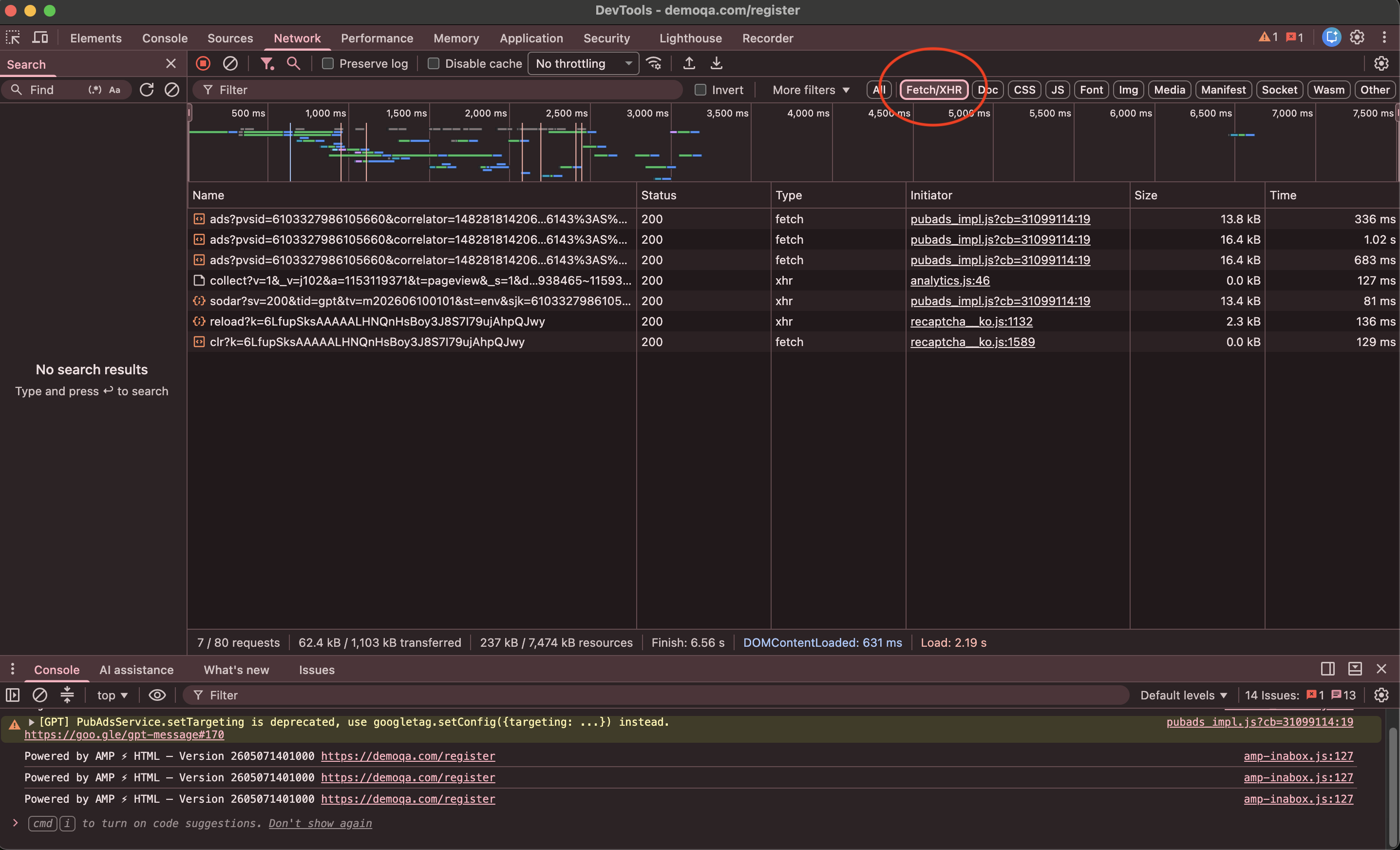Open the 14 Issues counter
Screen dimensions: 1400x850
[1300, 695]
